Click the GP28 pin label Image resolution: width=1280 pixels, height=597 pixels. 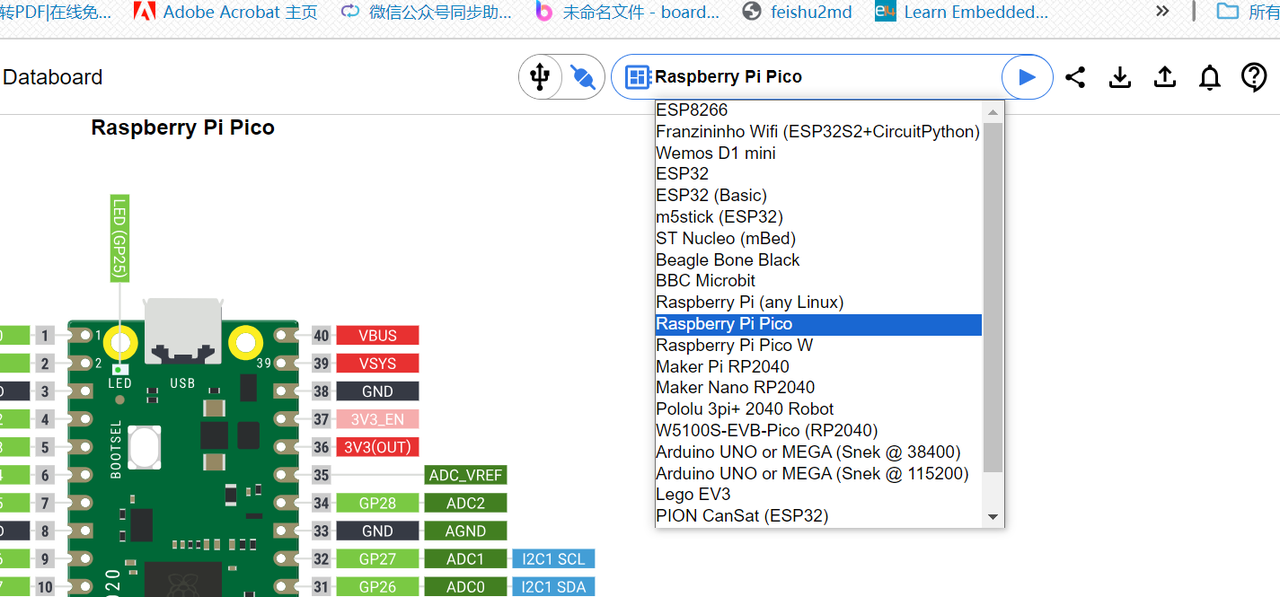[378, 504]
